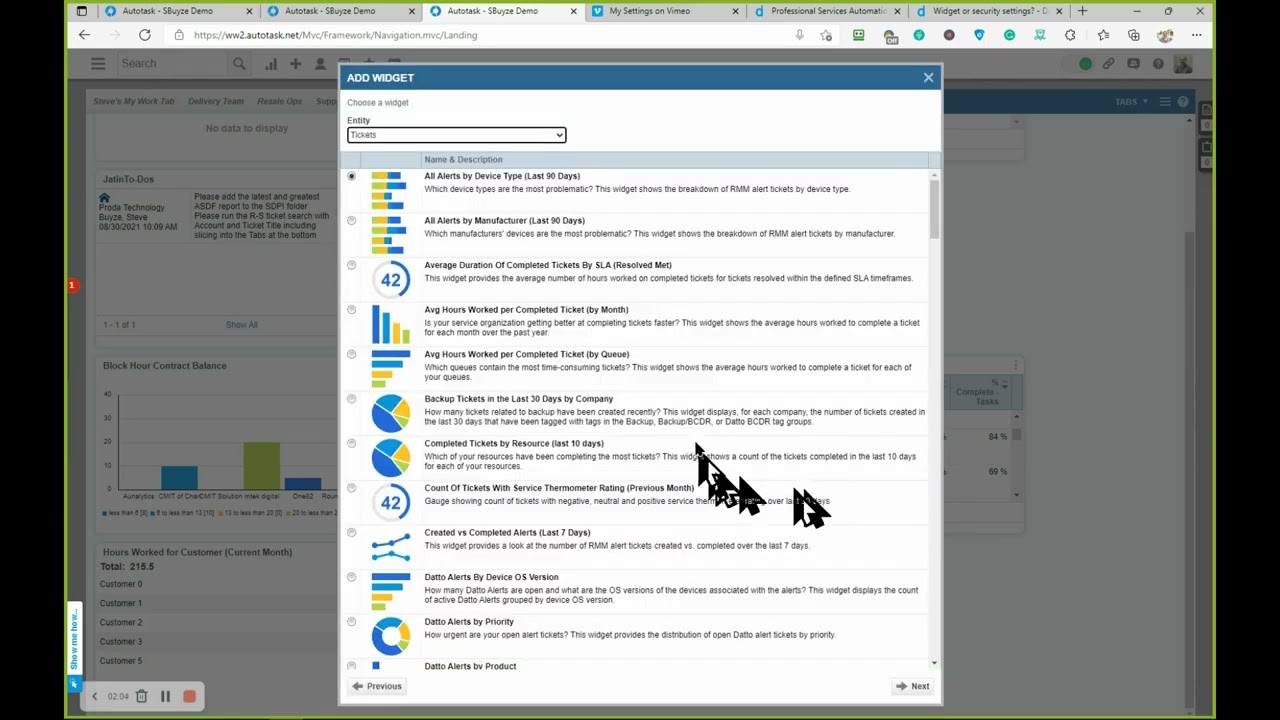Collapse recorder bar with left chevron
This screenshot has height=720, width=1280.
click(x=94, y=696)
